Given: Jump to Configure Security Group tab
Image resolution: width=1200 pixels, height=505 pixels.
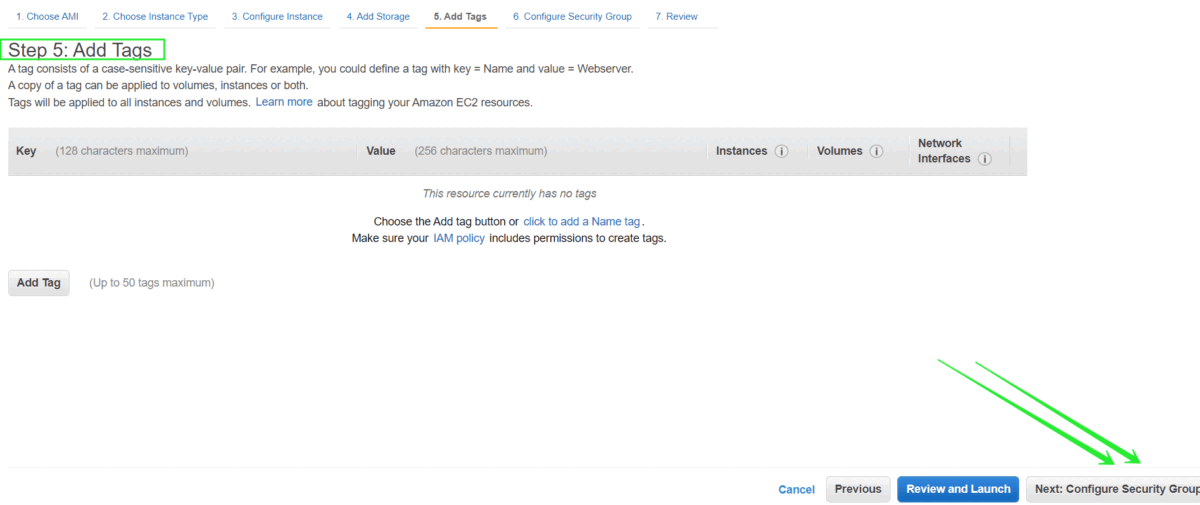Looking at the screenshot, I should 572,17.
